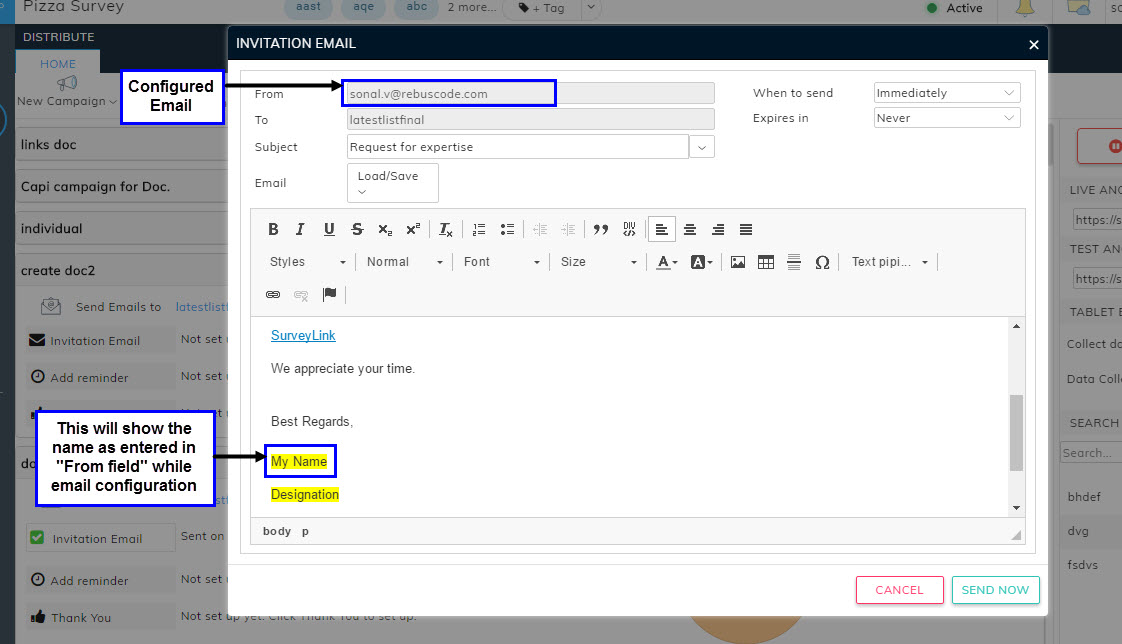Toggle italic formatting in editor toolbar
The width and height of the screenshot is (1122, 644).
click(x=300, y=229)
